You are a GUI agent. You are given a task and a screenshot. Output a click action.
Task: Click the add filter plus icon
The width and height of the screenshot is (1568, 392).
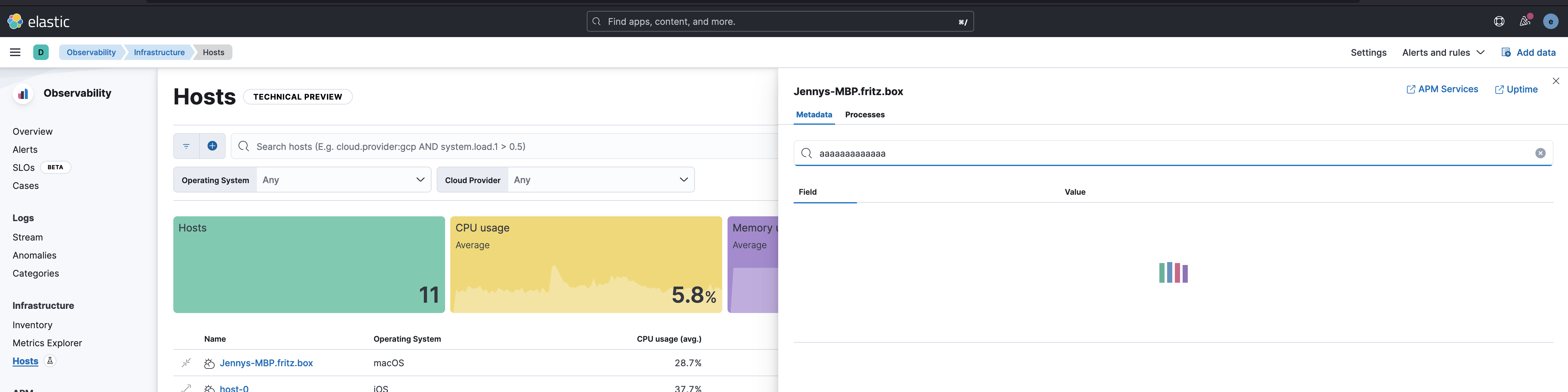click(x=212, y=146)
